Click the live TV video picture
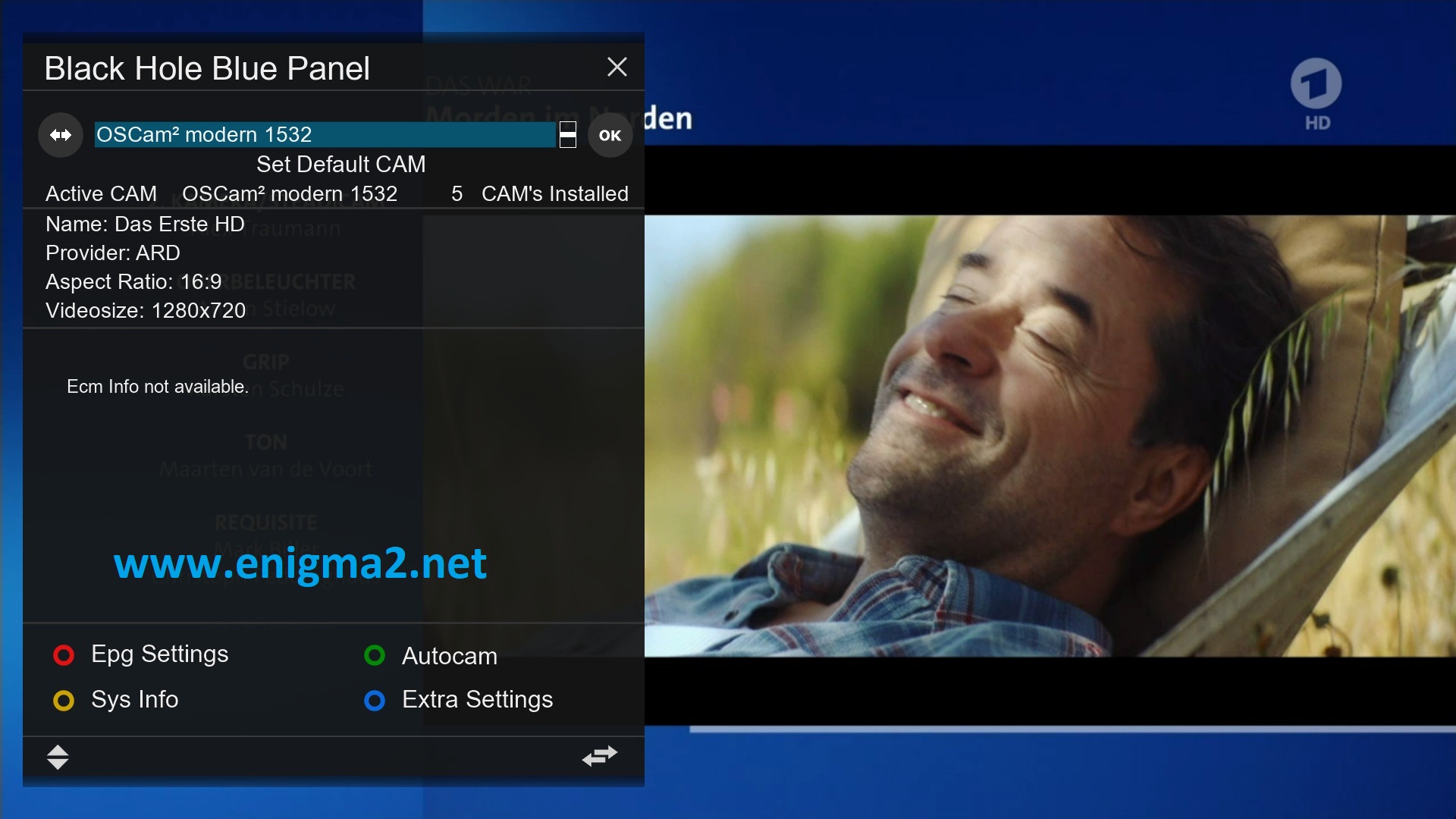The image size is (1456, 819). point(1050,436)
